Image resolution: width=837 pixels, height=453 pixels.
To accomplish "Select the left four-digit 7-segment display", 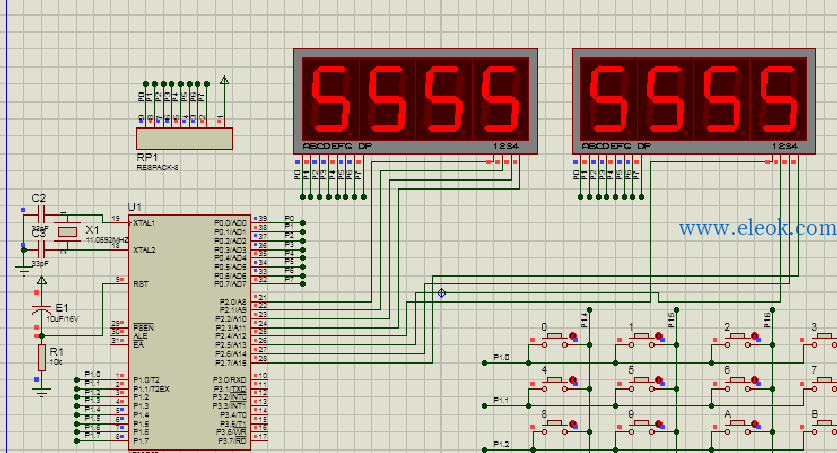I will click(415, 101).
